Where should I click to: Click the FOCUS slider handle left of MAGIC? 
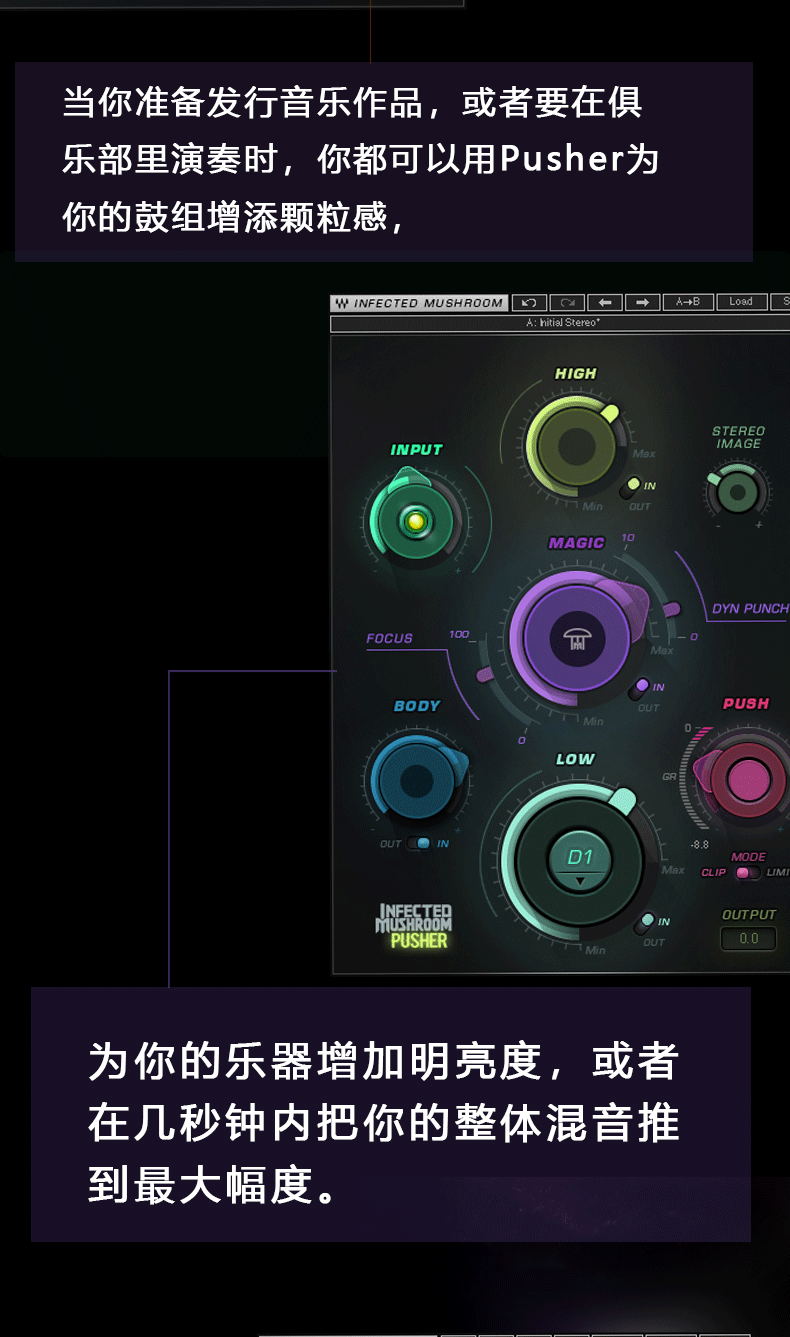[x=485, y=675]
